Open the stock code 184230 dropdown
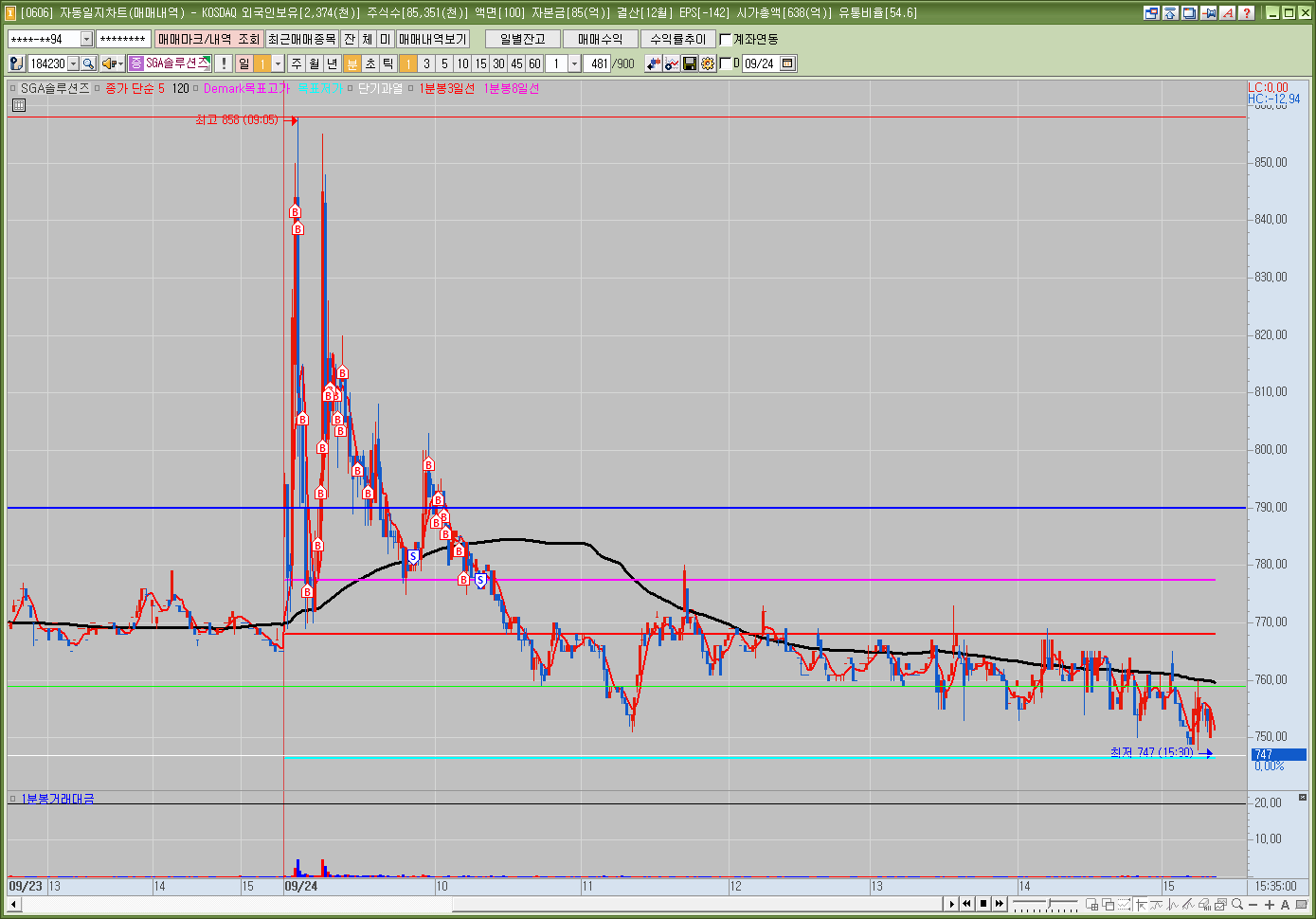Image resolution: width=1316 pixels, height=919 pixels. pos(73,63)
